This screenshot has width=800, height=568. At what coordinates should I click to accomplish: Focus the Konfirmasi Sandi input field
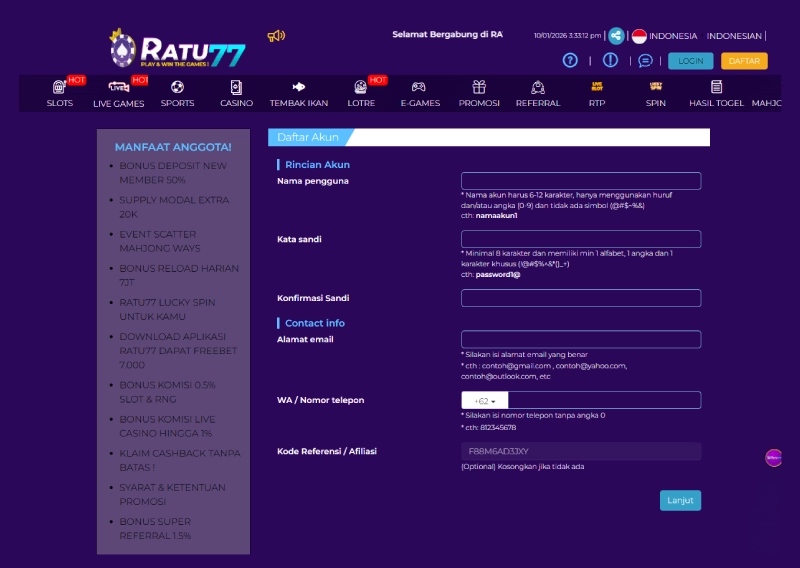pyautogui.click(x=581, y=298)
